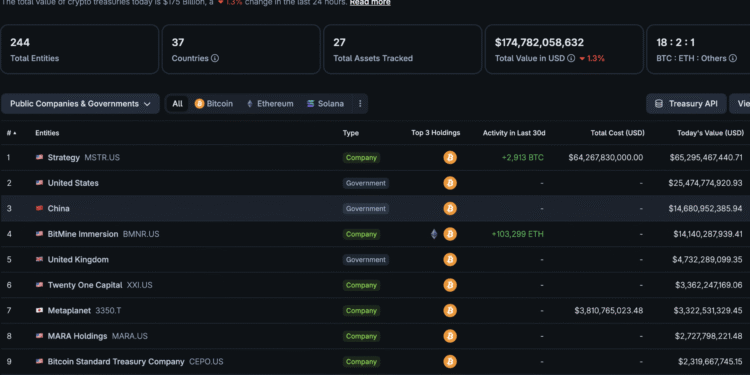
Task: Open the three-dot more assets menu
Action: pos(360,104)
